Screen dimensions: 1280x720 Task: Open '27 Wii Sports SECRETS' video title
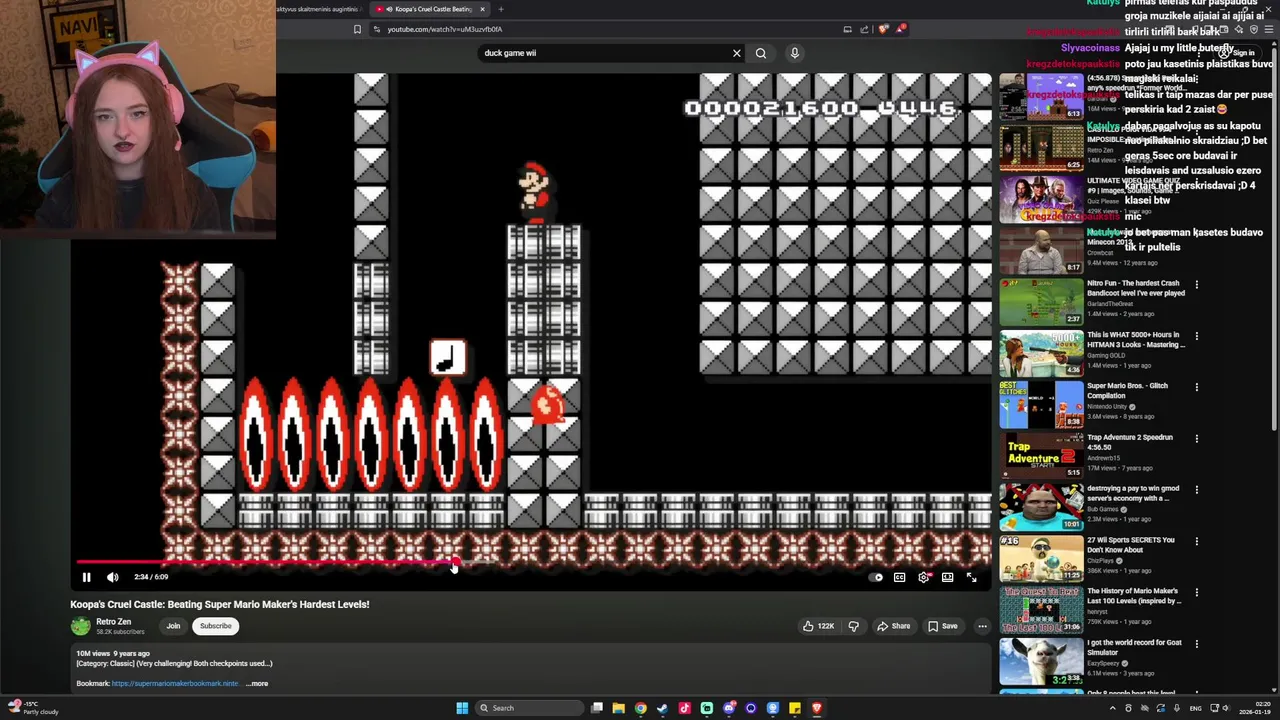coord(1131,545)
